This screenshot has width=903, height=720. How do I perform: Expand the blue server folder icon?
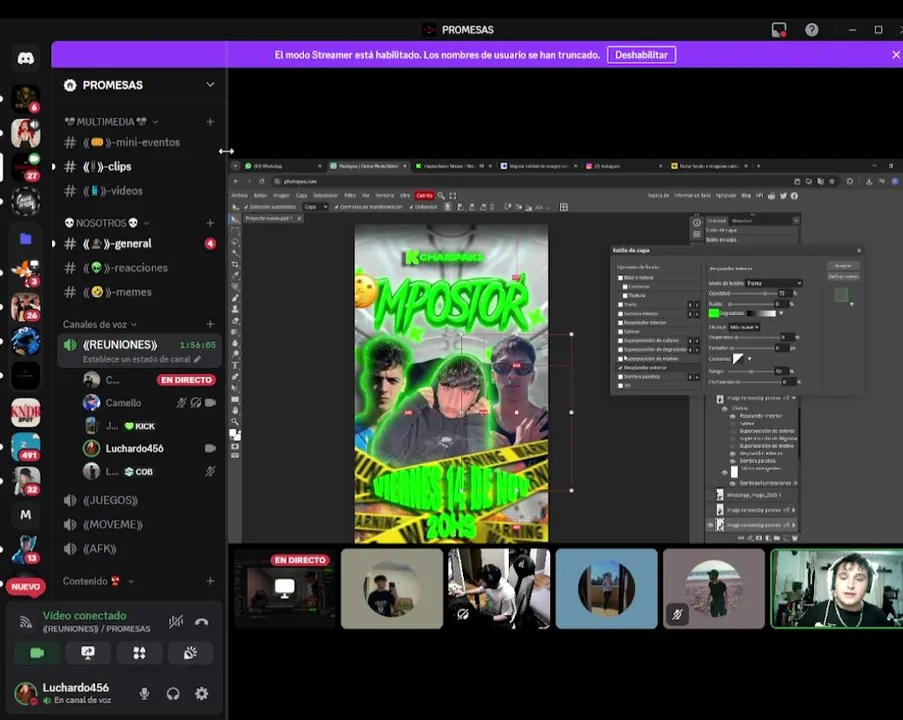[x=26, y=238]
